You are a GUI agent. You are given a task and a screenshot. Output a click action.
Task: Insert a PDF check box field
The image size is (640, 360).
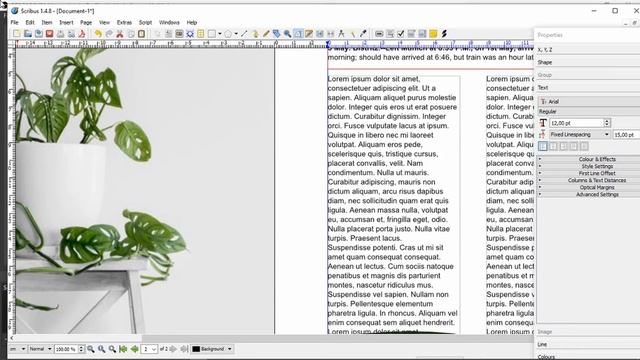click(x=401, y=33)
